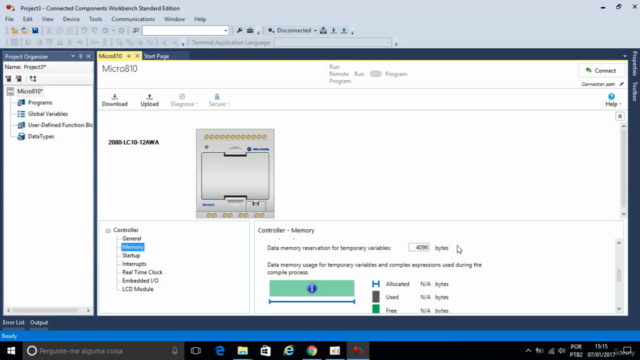Click the Undo arrow icon
Image resolution: width=640 pixels, height=360 pixels.
pyautogui.click(x=84, y=31)
